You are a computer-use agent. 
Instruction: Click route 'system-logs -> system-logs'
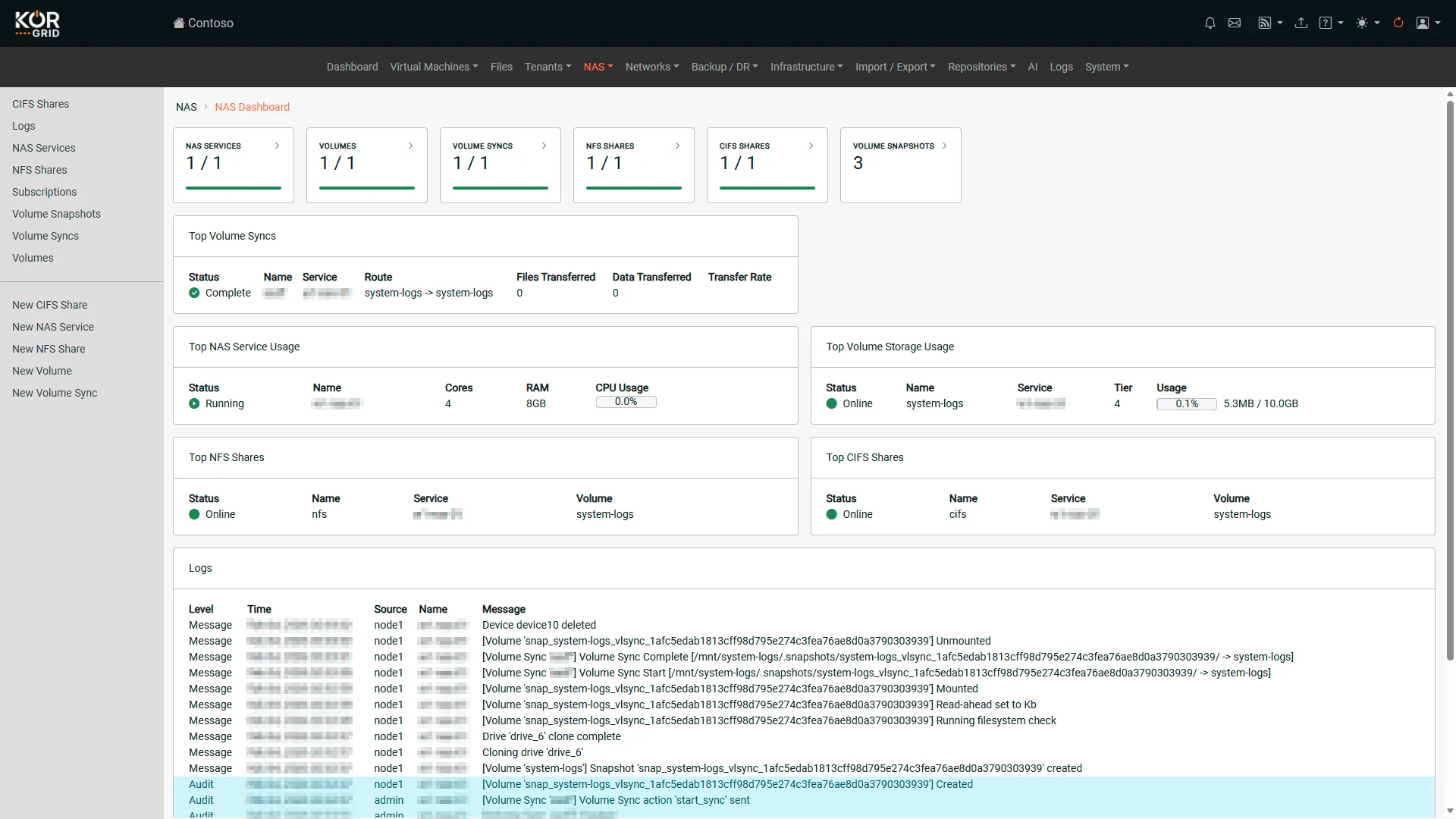428,293
